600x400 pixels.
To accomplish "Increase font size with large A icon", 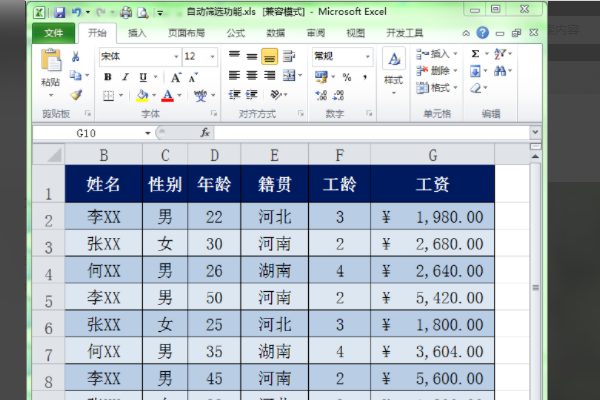I will [x=176, y=77].
